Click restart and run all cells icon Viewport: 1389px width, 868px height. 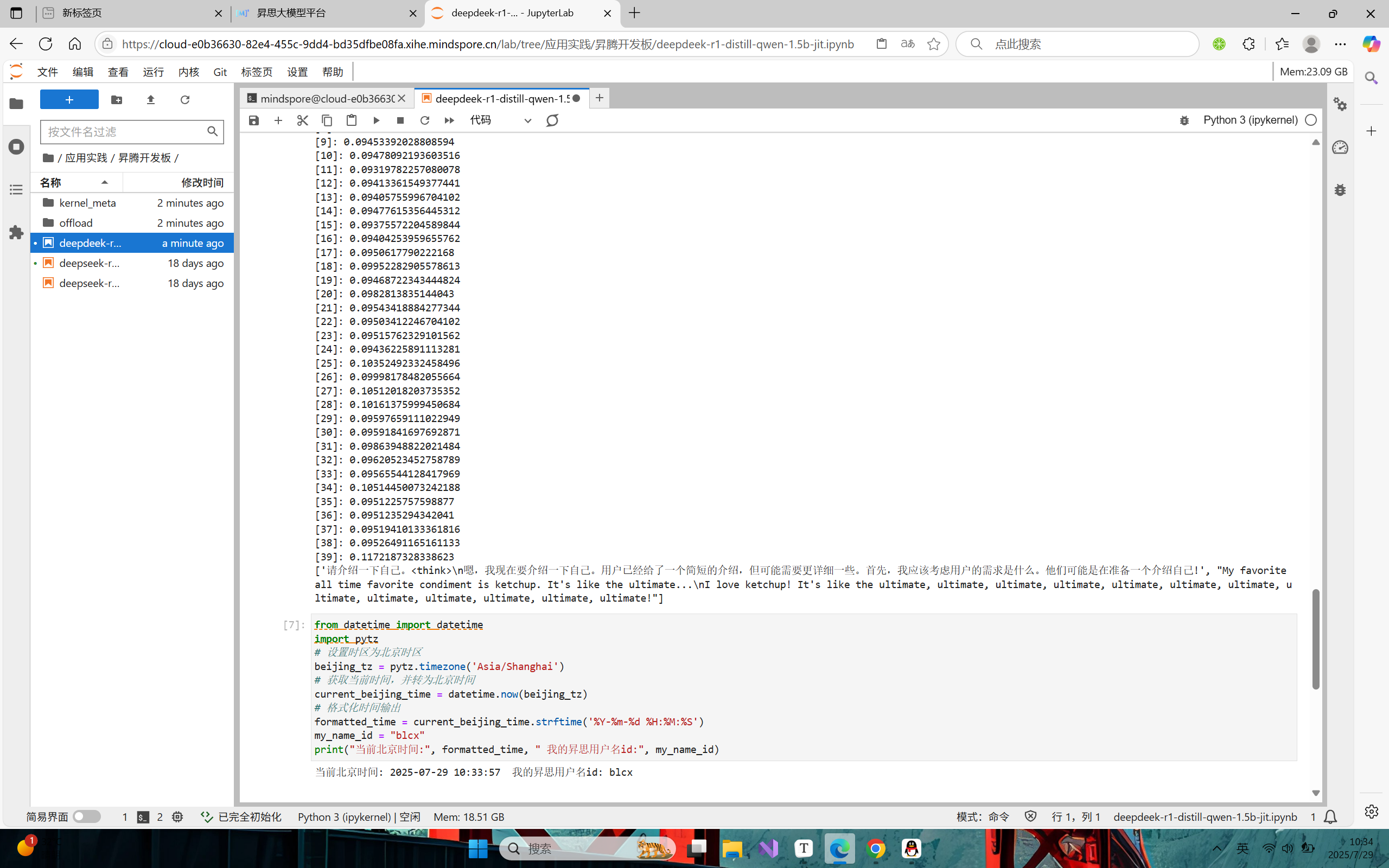[449, 120]
